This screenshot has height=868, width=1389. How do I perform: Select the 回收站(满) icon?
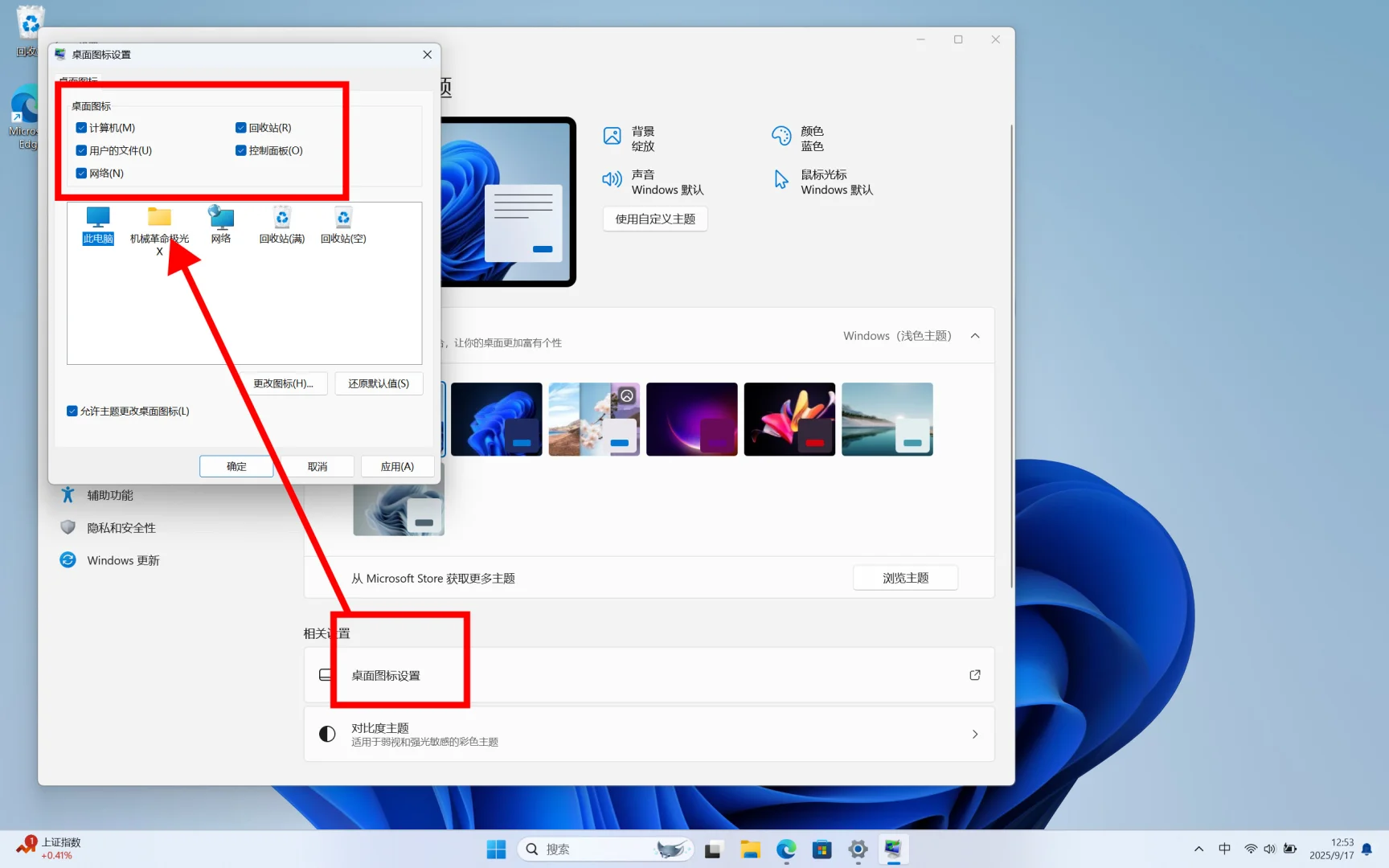(x=282, y=225)
